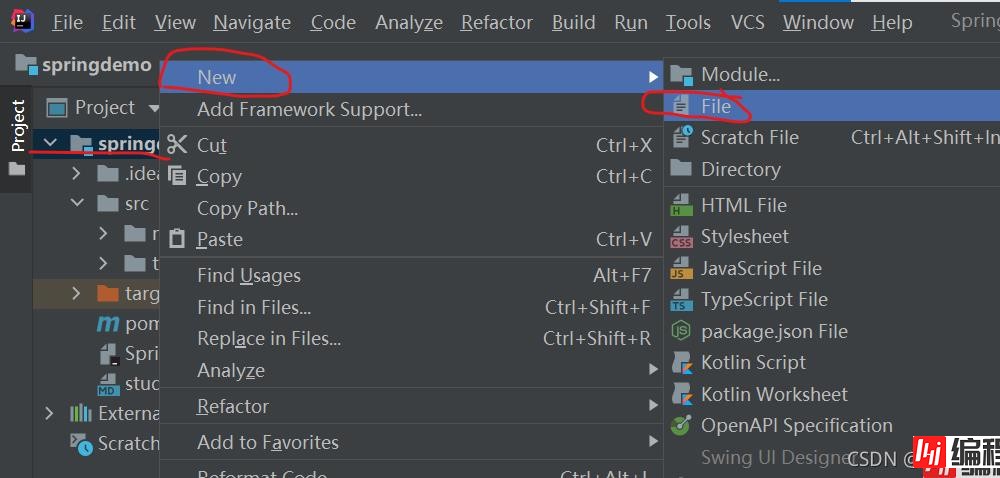Viewport: 1000px width, 478px height.
Task: Click the Stylesheet CSS icon
Action: (x=681, y=237)
